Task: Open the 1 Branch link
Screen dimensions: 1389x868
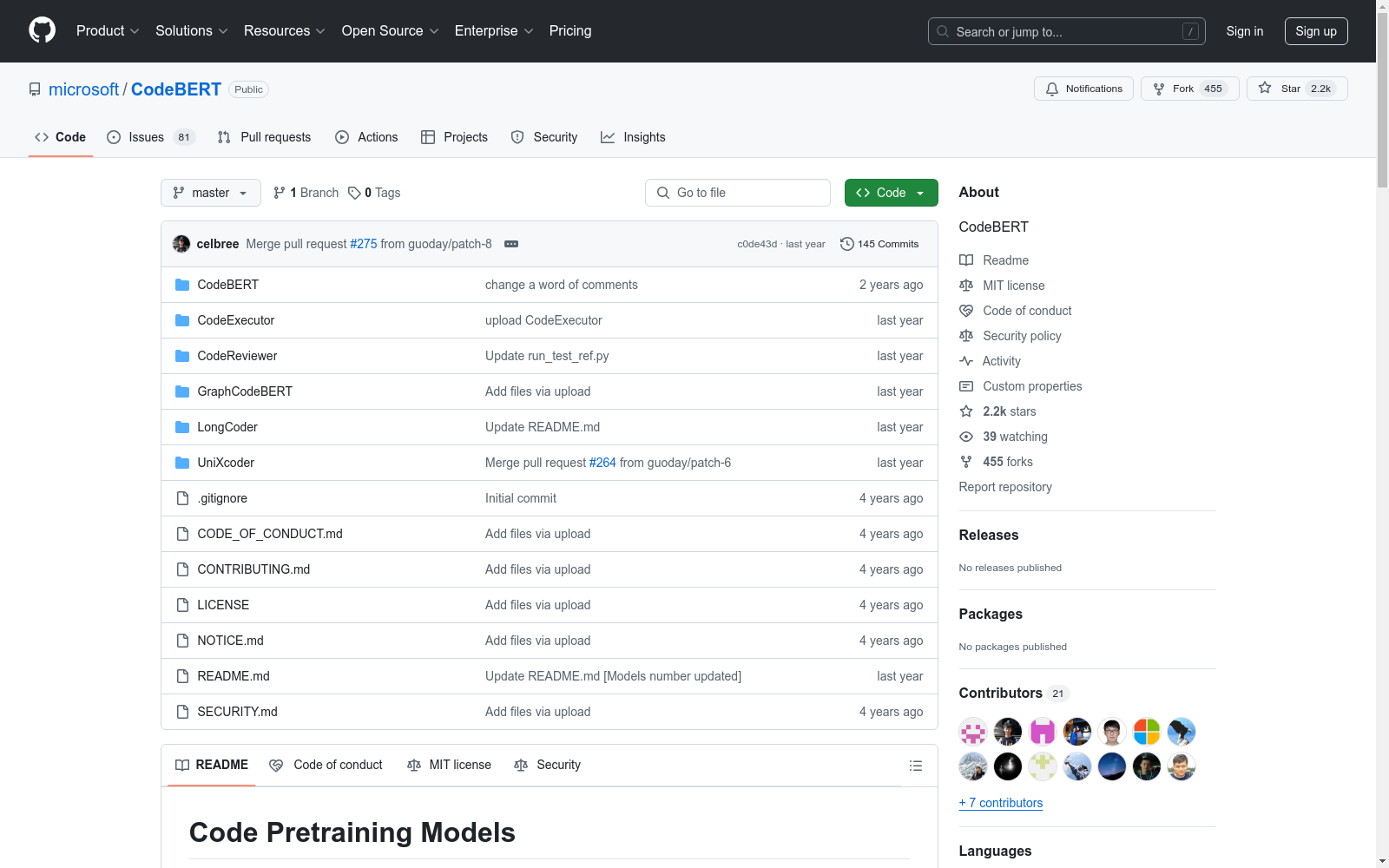Action: point(306,193)
